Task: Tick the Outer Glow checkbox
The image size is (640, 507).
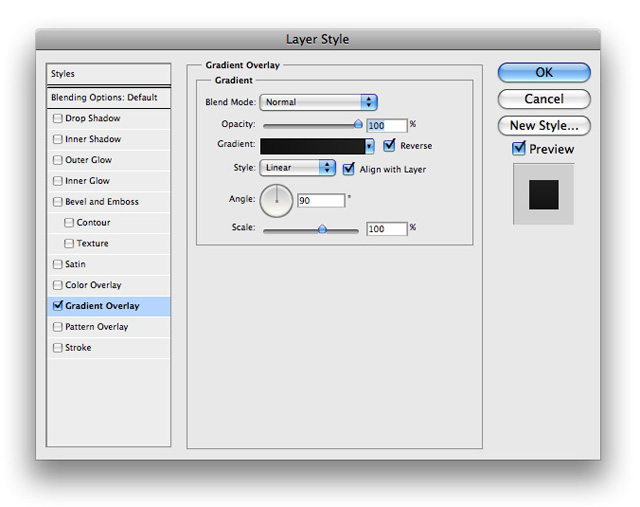Action: [58, 160]
